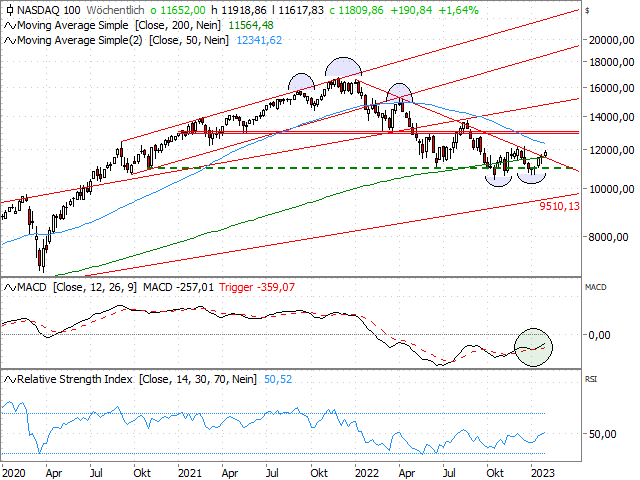The width and height of the screenshot is (640, 480).
Task: Click the 20000,00 price axis label
Action: (x=611, y=40)
